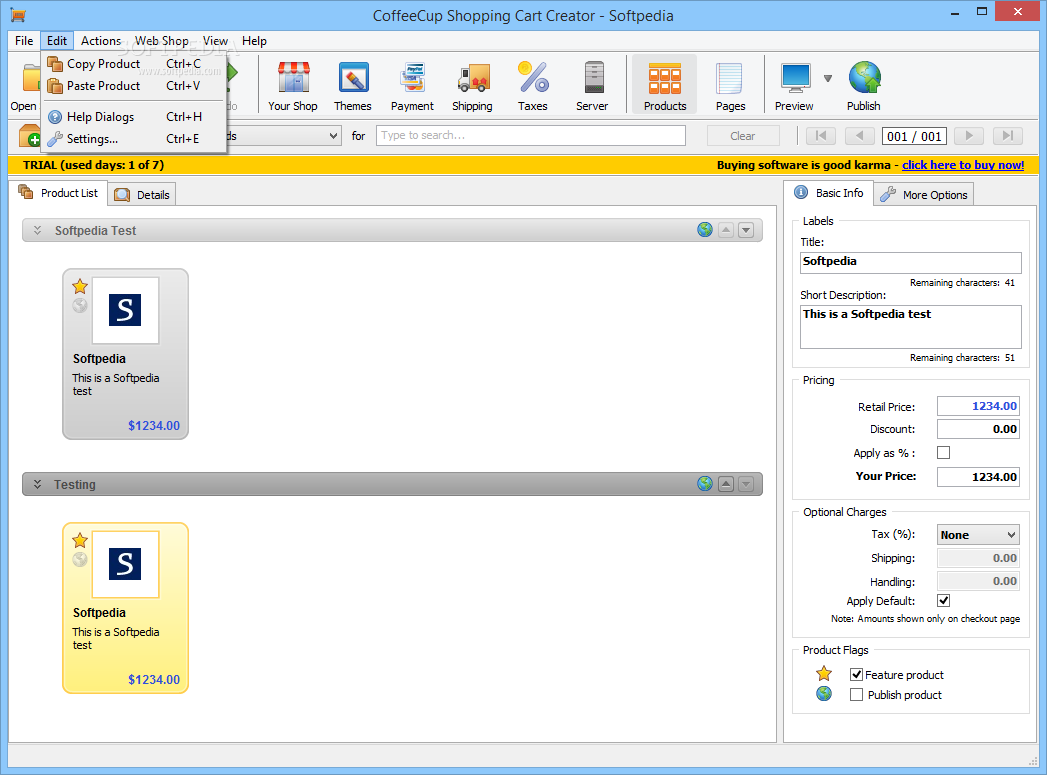Switch to More Options tab

point(924,194)
